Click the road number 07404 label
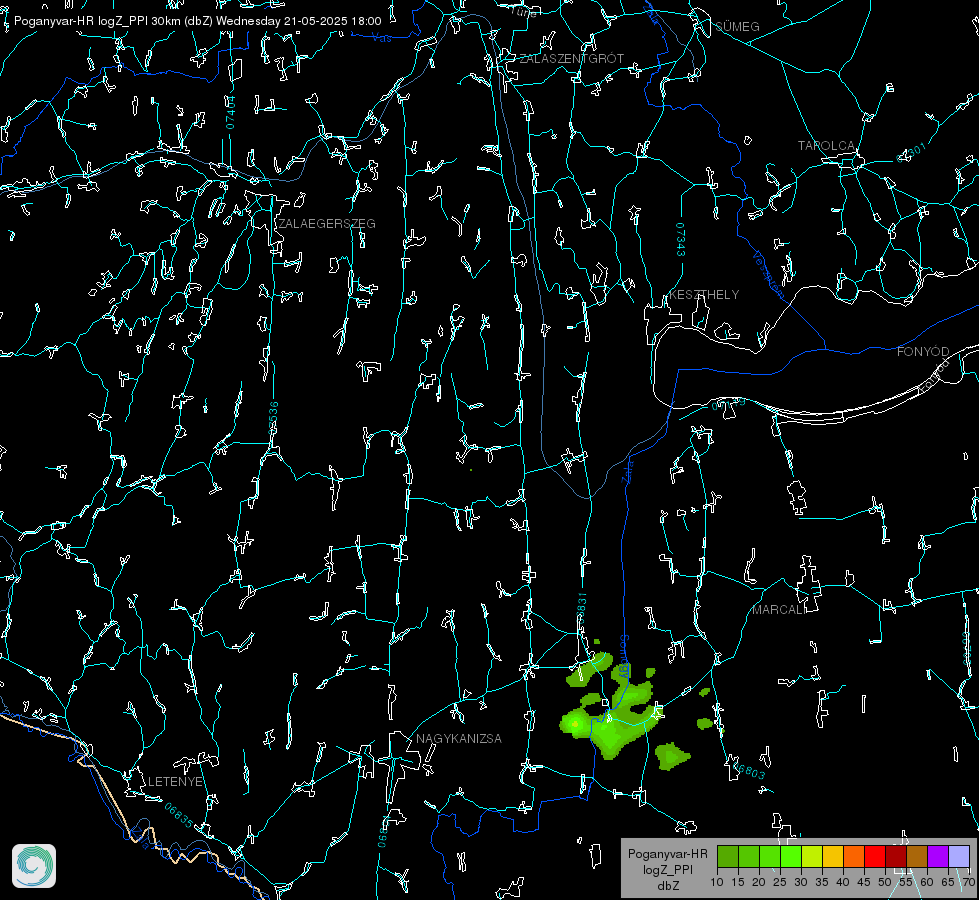Screen dimensions: 979x900 pyautogui.click(x=230, y=112)
